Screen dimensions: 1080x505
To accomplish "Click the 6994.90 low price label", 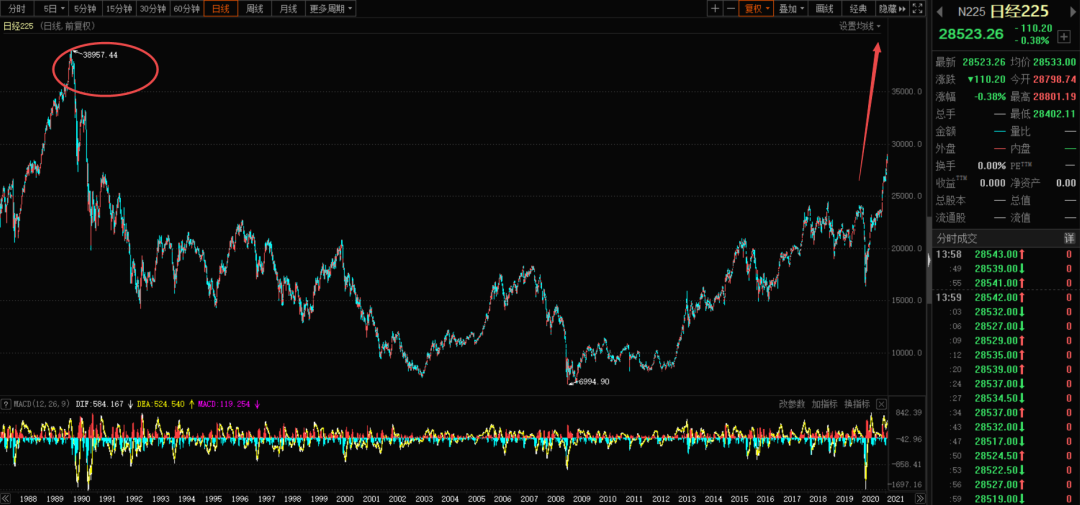I will click(594, 382).
